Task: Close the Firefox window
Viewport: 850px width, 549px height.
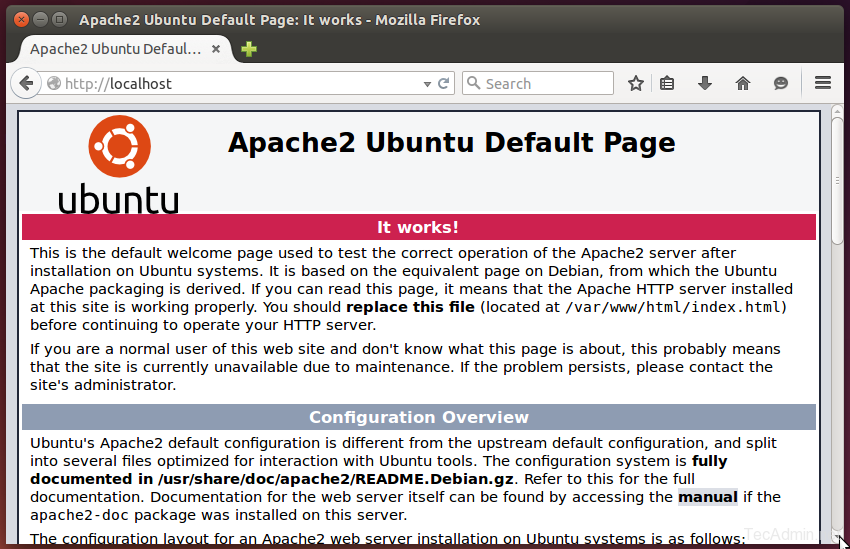Action: click(x=16, y=19)
